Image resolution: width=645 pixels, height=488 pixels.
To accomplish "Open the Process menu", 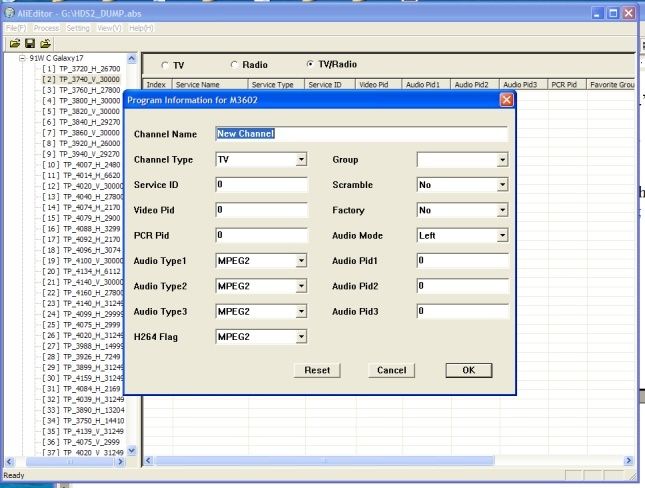I will 46,28.
